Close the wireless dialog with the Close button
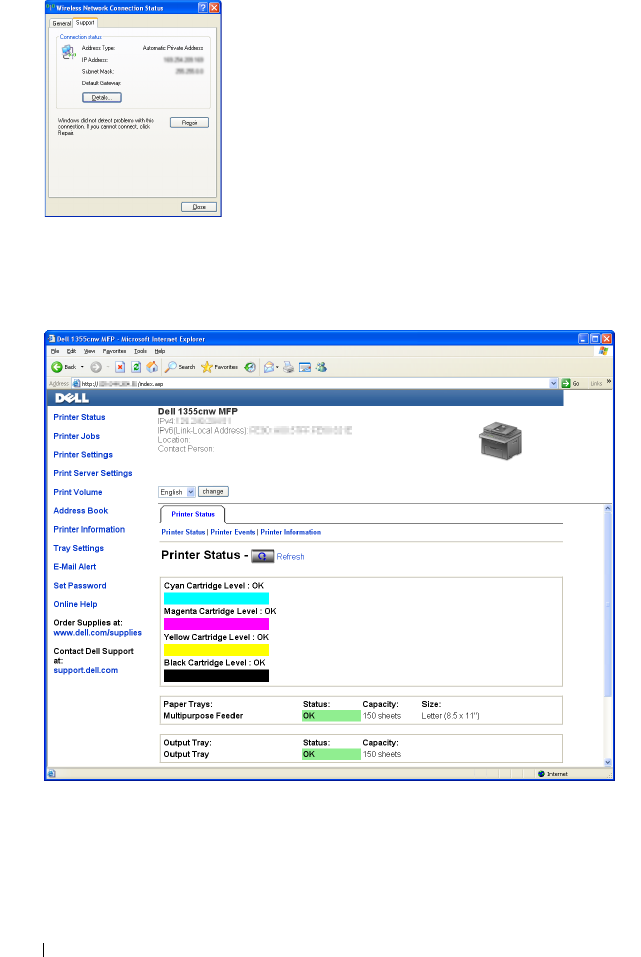 click(199, 207)
